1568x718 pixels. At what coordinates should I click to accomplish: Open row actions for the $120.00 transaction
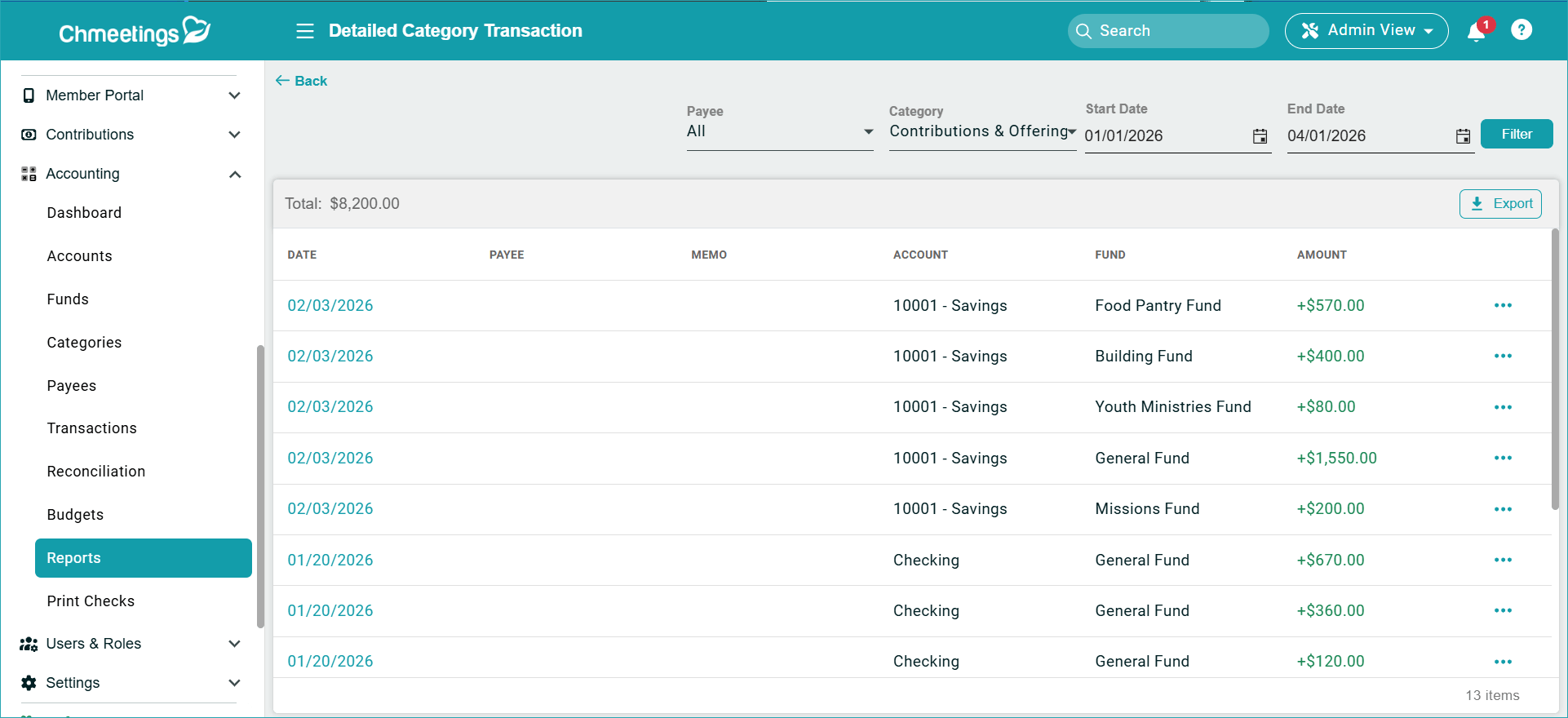coord(1503,662)
